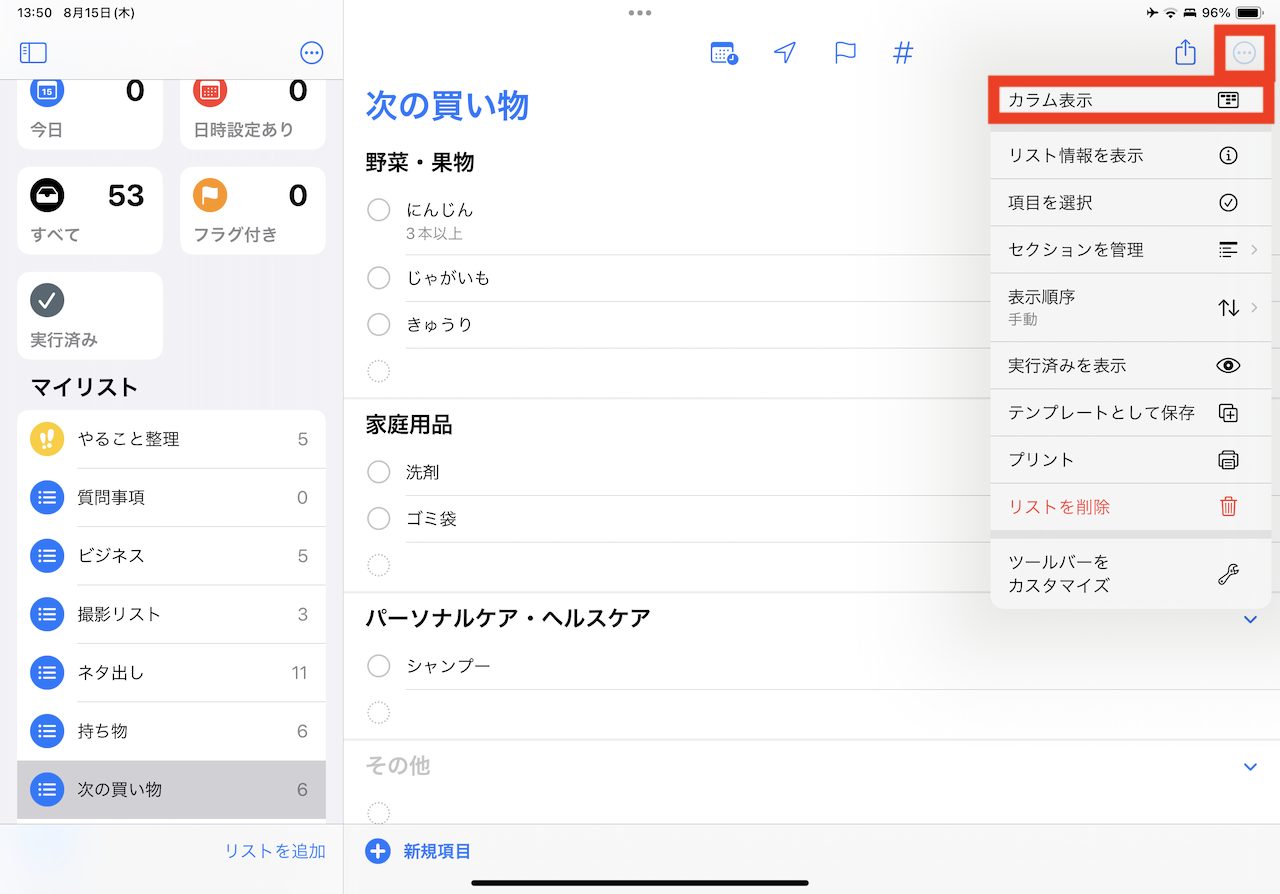Choose プリント from the menu

click(1130, 460)
